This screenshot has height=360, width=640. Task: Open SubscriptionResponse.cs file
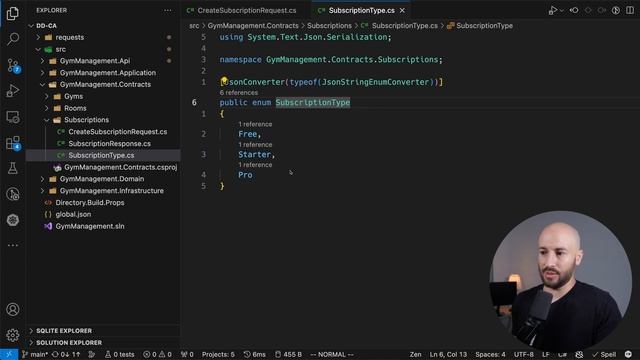tap(103, 143)
